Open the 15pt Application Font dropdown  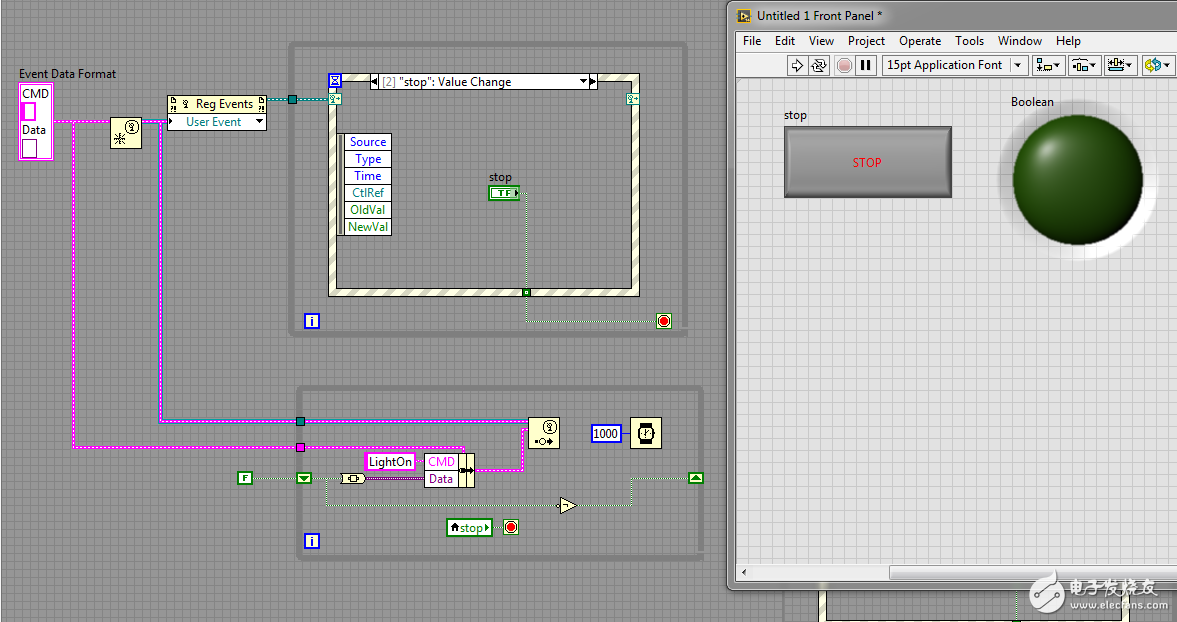tap(955, 65)
